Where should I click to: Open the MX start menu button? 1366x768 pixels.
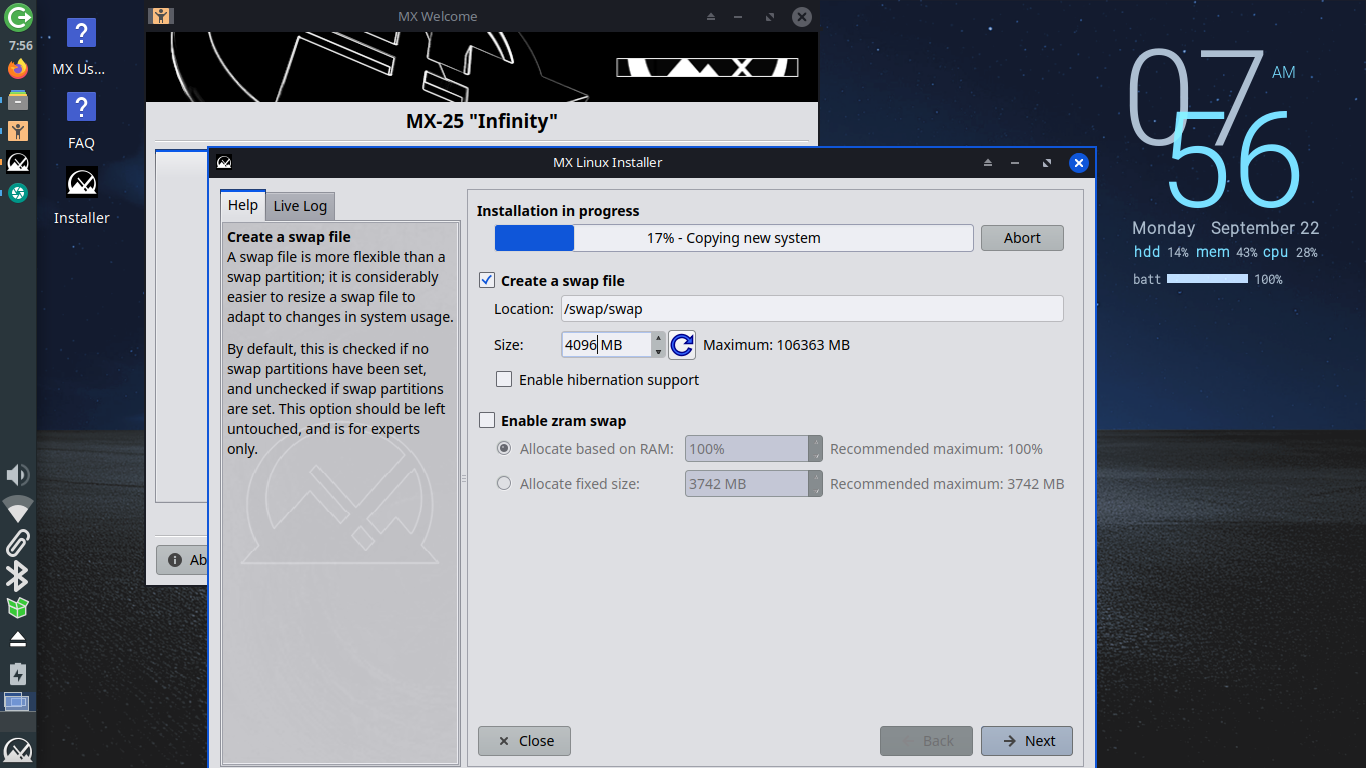click(18, 750)
